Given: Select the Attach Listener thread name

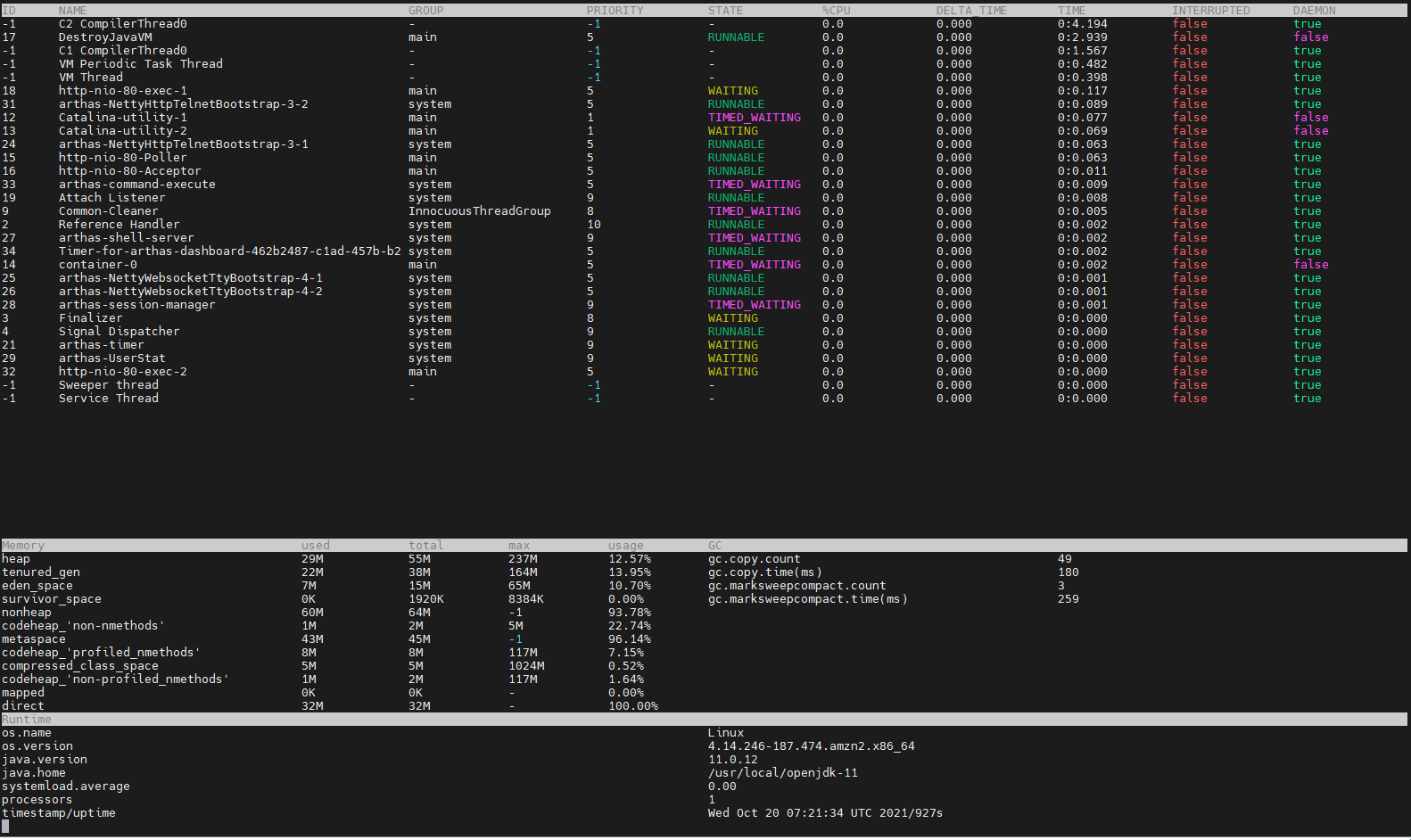Looking at the screenshot, I should click(112, 198).
